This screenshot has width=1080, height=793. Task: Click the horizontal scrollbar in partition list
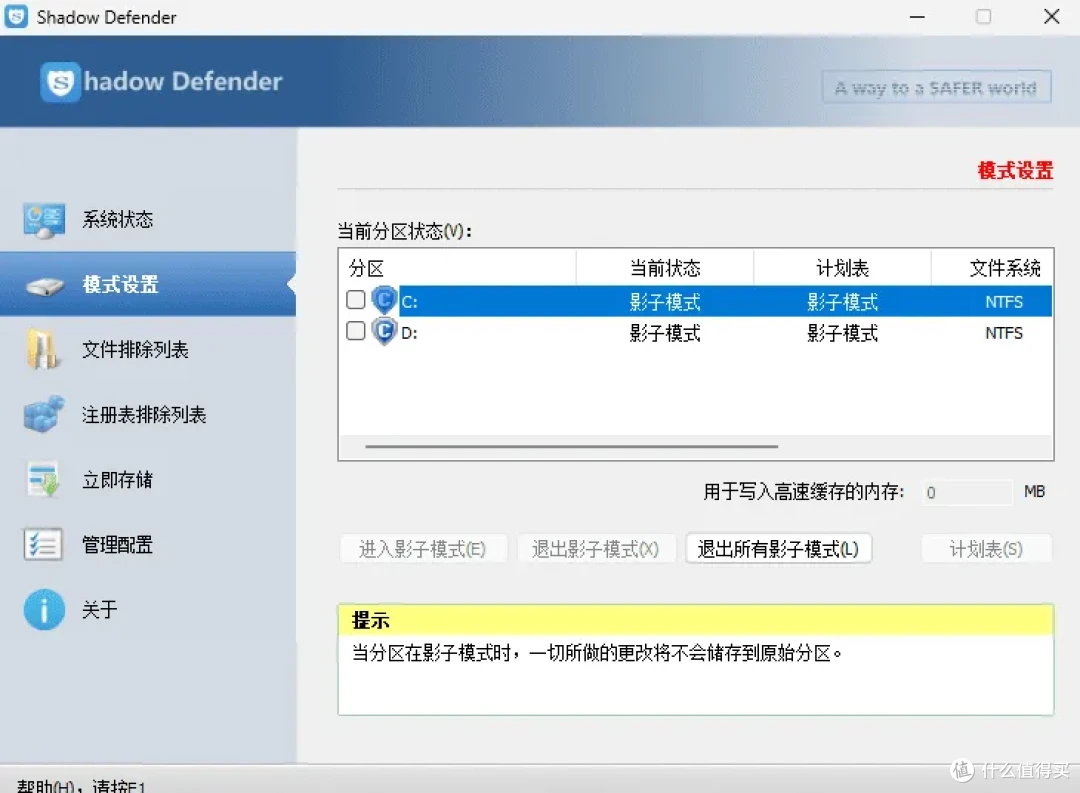point(572,446)
